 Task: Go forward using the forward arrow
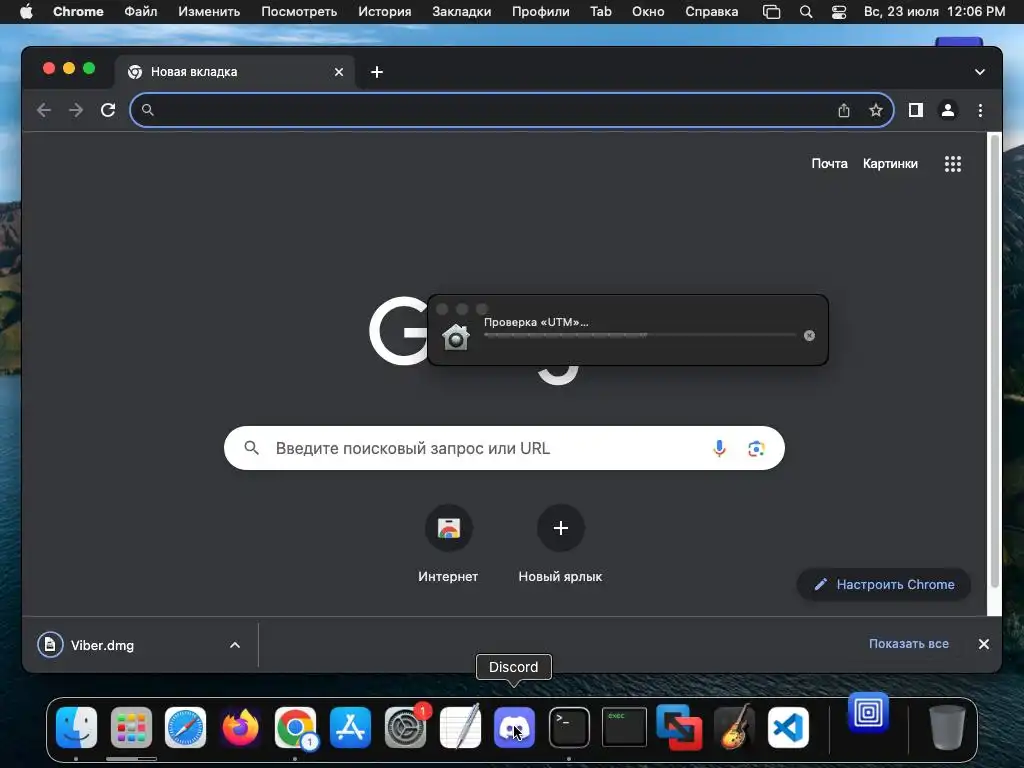point(76,110)
